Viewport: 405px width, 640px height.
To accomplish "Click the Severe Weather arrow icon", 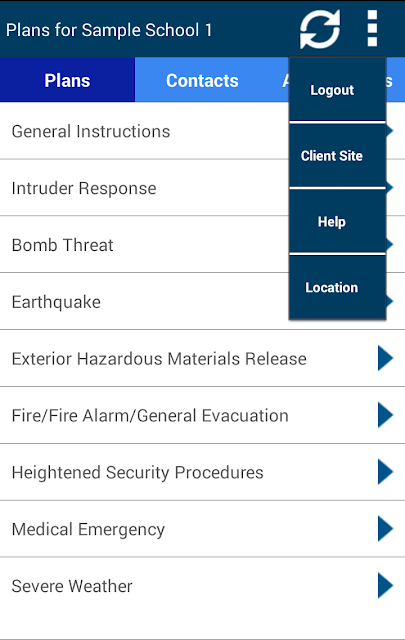I will [x=385, y=585].
